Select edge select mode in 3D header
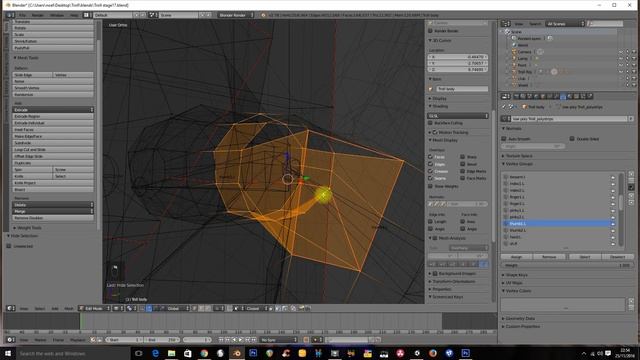 pos(201,308)
